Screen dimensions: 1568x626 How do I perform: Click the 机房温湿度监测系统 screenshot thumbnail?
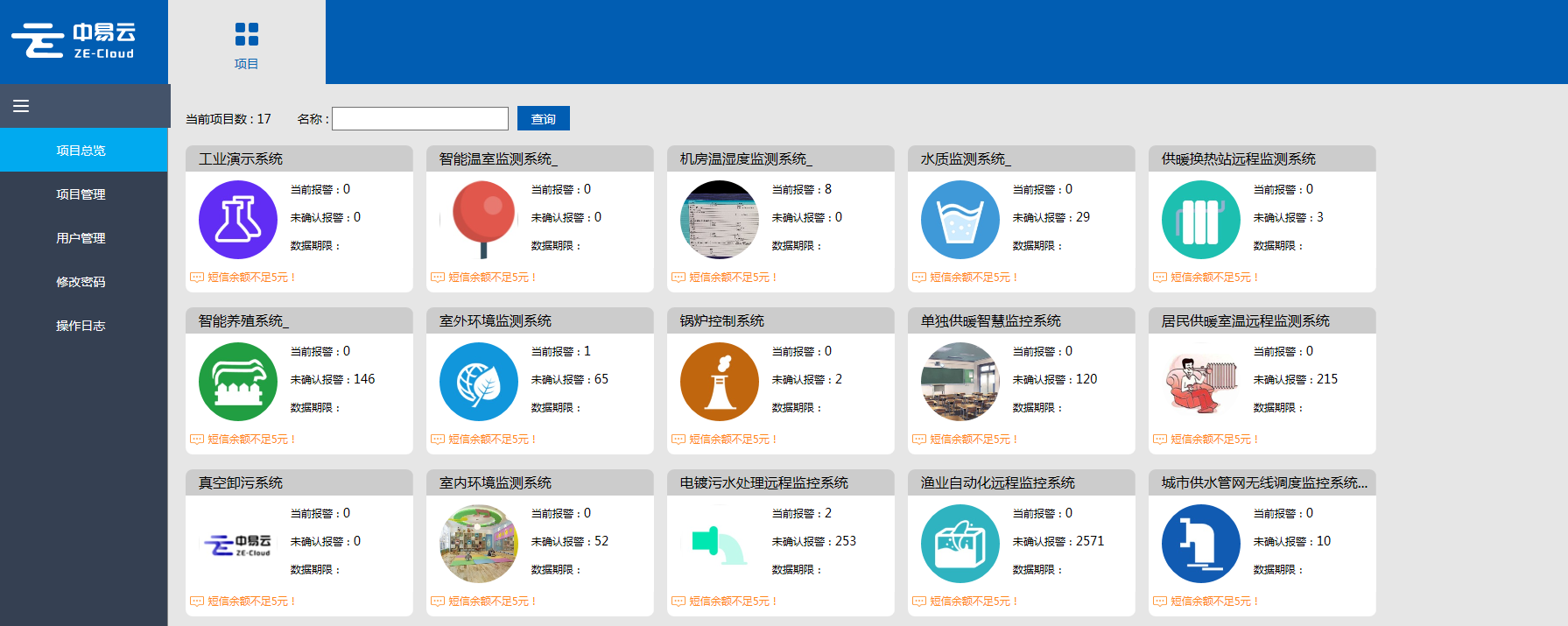[x=719, y=220]
